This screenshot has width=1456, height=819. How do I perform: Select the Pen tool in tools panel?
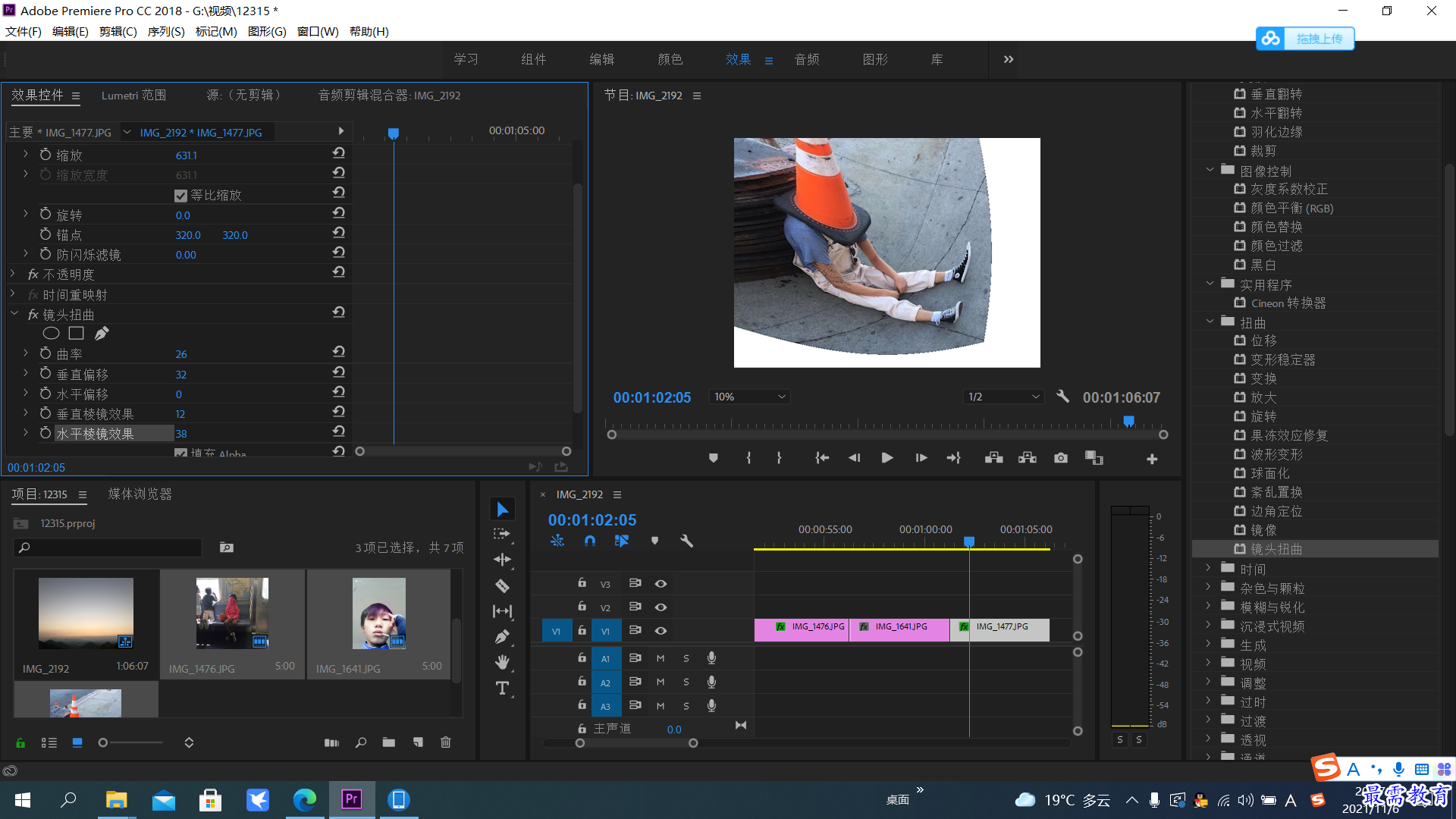click(x=502, y=637)
